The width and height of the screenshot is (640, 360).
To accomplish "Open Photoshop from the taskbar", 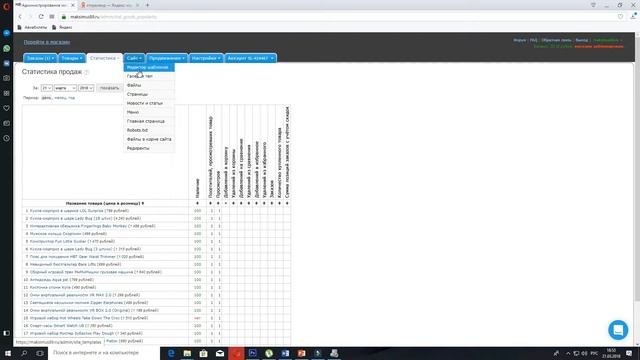I will pos(253,353).
